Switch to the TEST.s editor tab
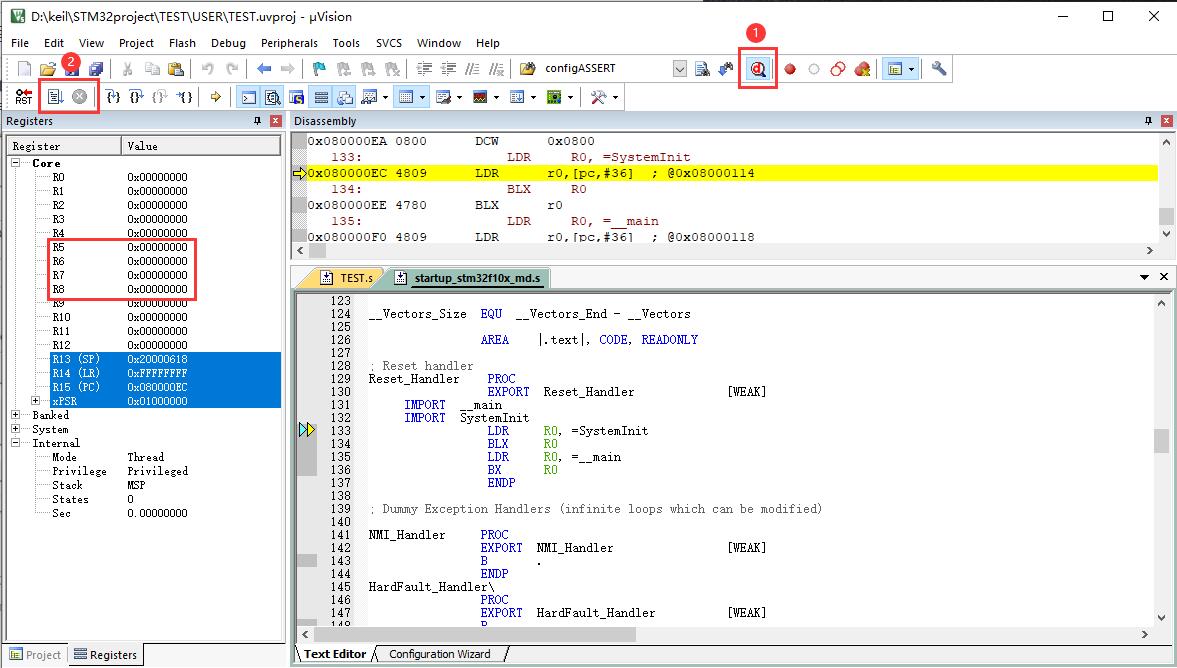This screenshot has width=1177, height=668. click(x=346, y=278)
